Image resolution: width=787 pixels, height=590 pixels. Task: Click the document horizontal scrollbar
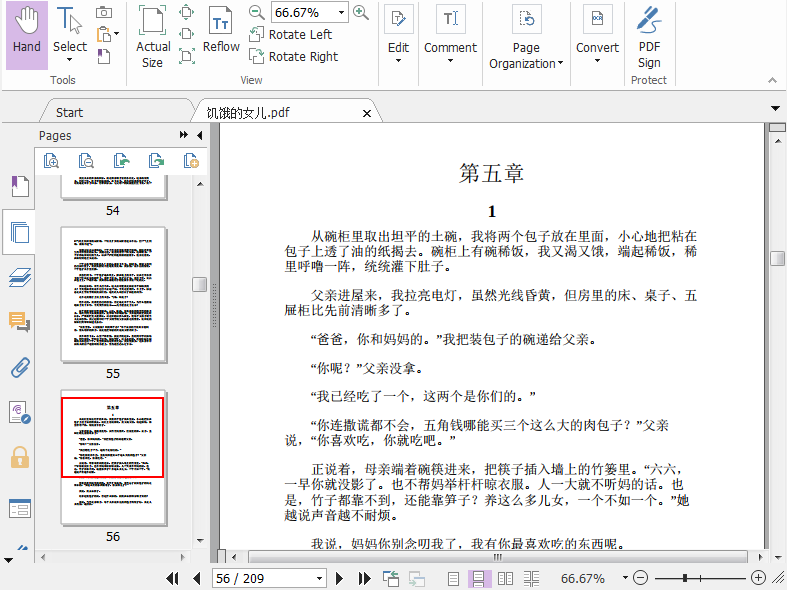click(x=497, y=557)
